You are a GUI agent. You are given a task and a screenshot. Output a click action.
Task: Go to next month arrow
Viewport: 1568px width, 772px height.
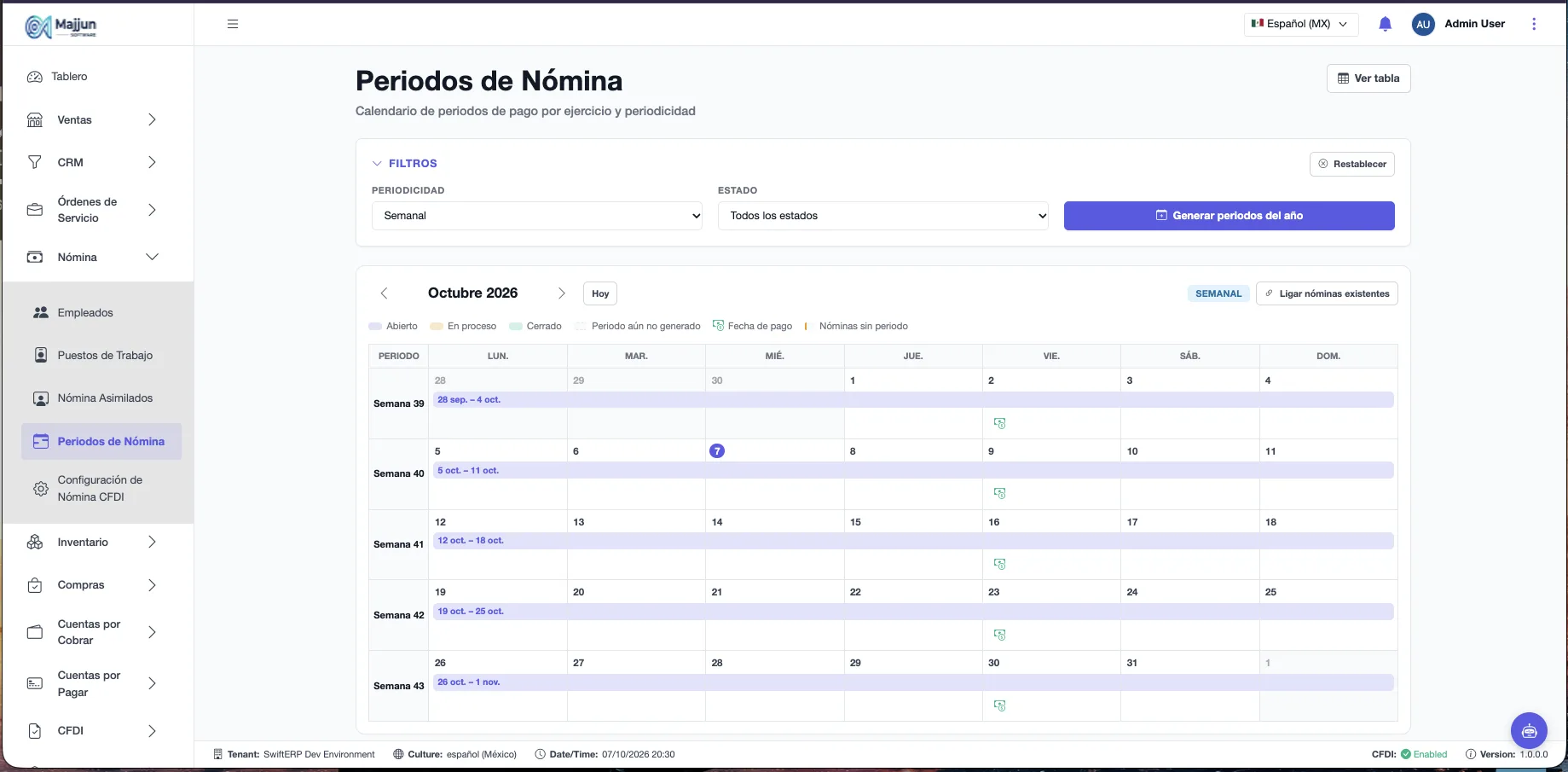click(561, 293)
